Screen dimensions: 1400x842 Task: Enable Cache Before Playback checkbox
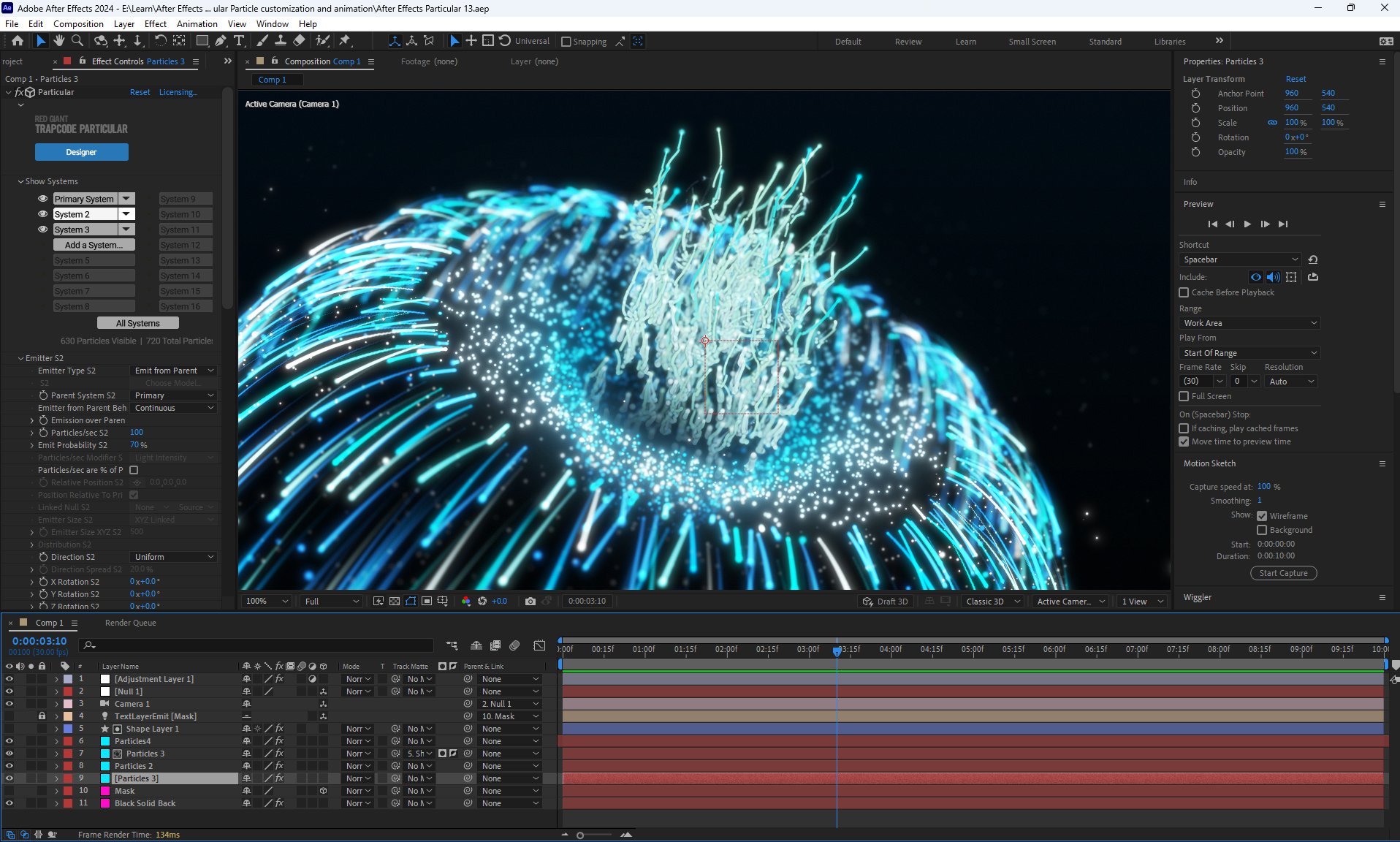point(1184,292)
